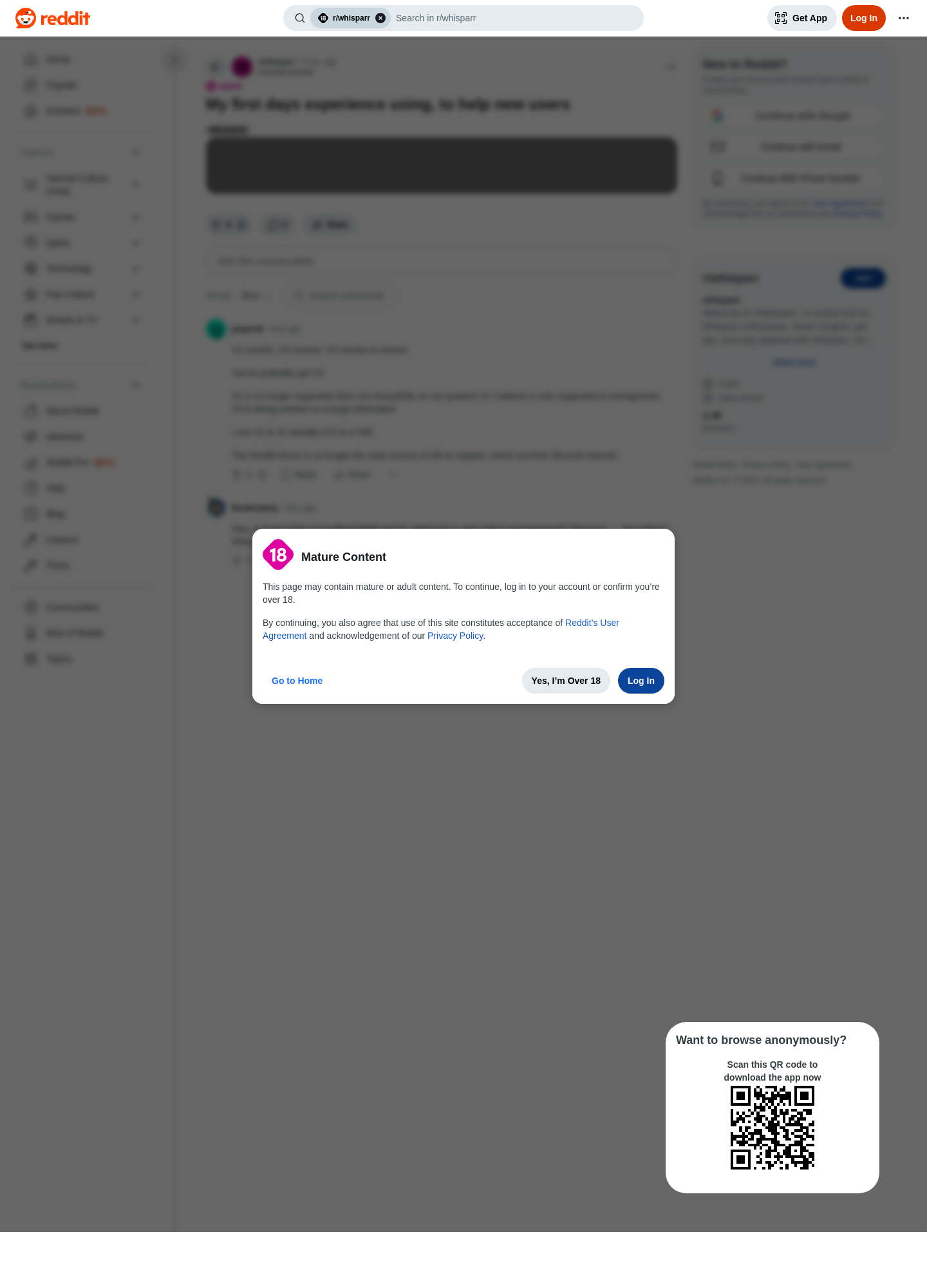Open the Privacy Policy link in dialog

tap(455, 636)
